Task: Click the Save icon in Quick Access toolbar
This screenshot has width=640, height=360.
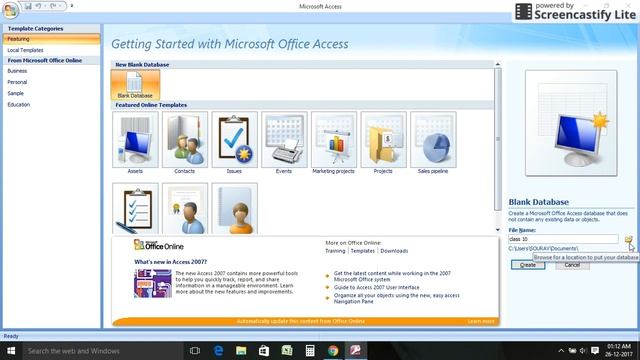Action: click(28, 6)
